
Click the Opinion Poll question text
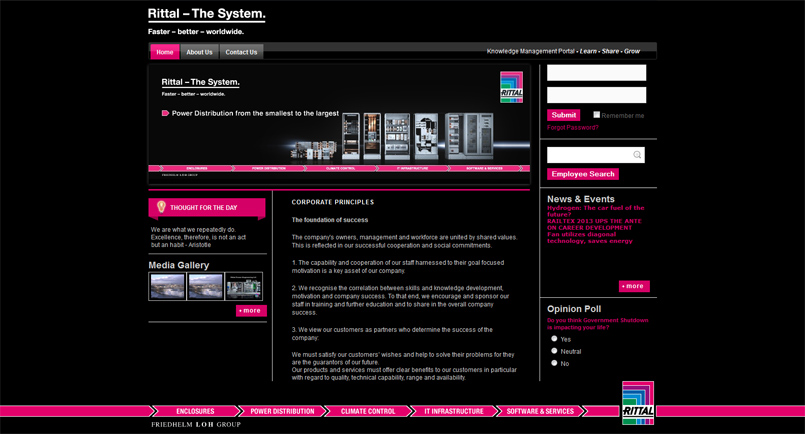point(598,324)
